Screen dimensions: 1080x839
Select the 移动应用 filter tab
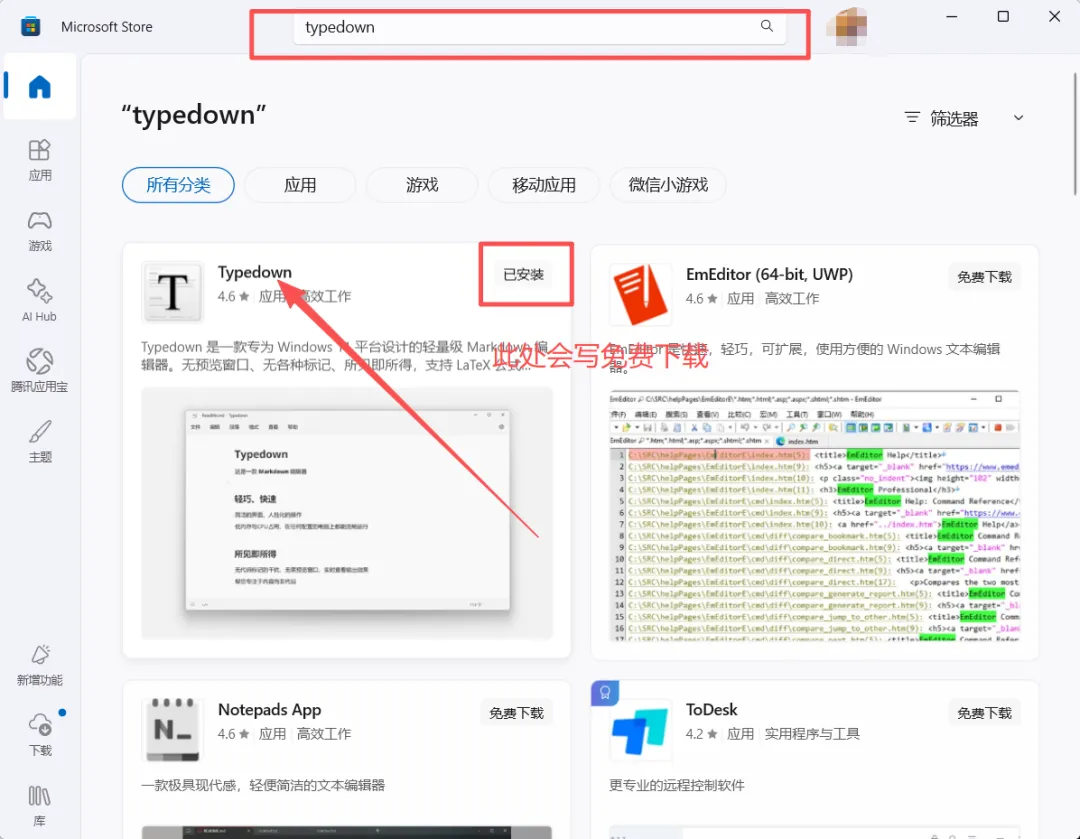(544, 185)
